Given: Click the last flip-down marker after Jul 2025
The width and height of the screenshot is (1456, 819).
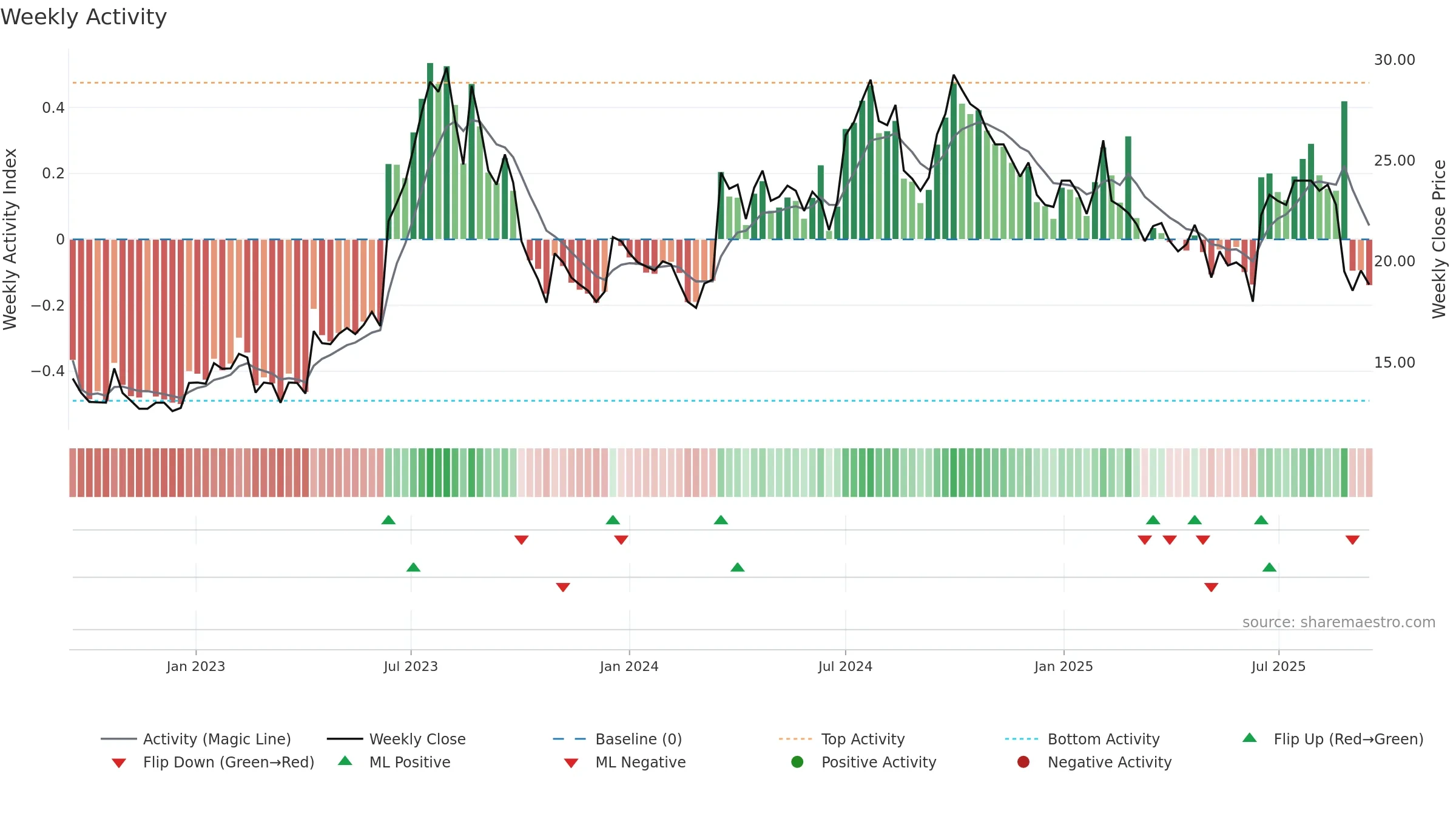Looking at the screenshot, I should 1352,539.
